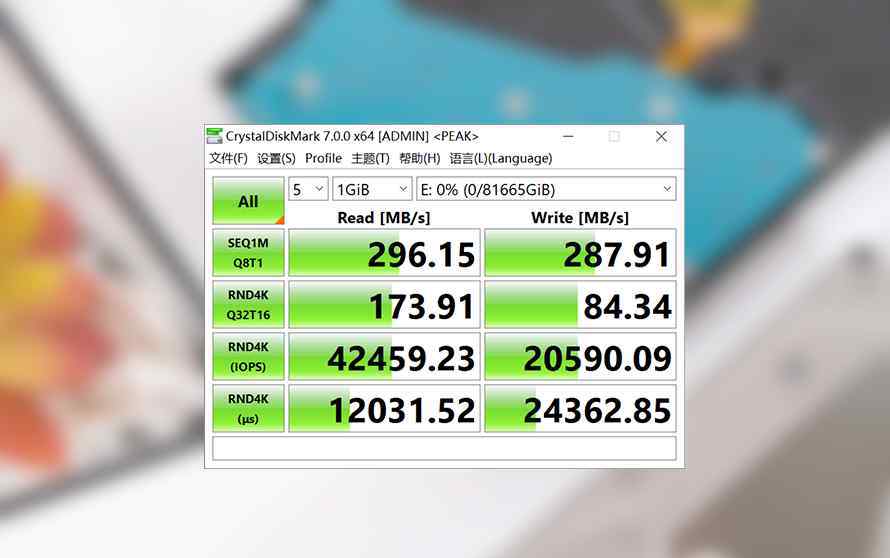Click the RND4K (IOPS) test button
890x558 pixels.
[248, 356]
